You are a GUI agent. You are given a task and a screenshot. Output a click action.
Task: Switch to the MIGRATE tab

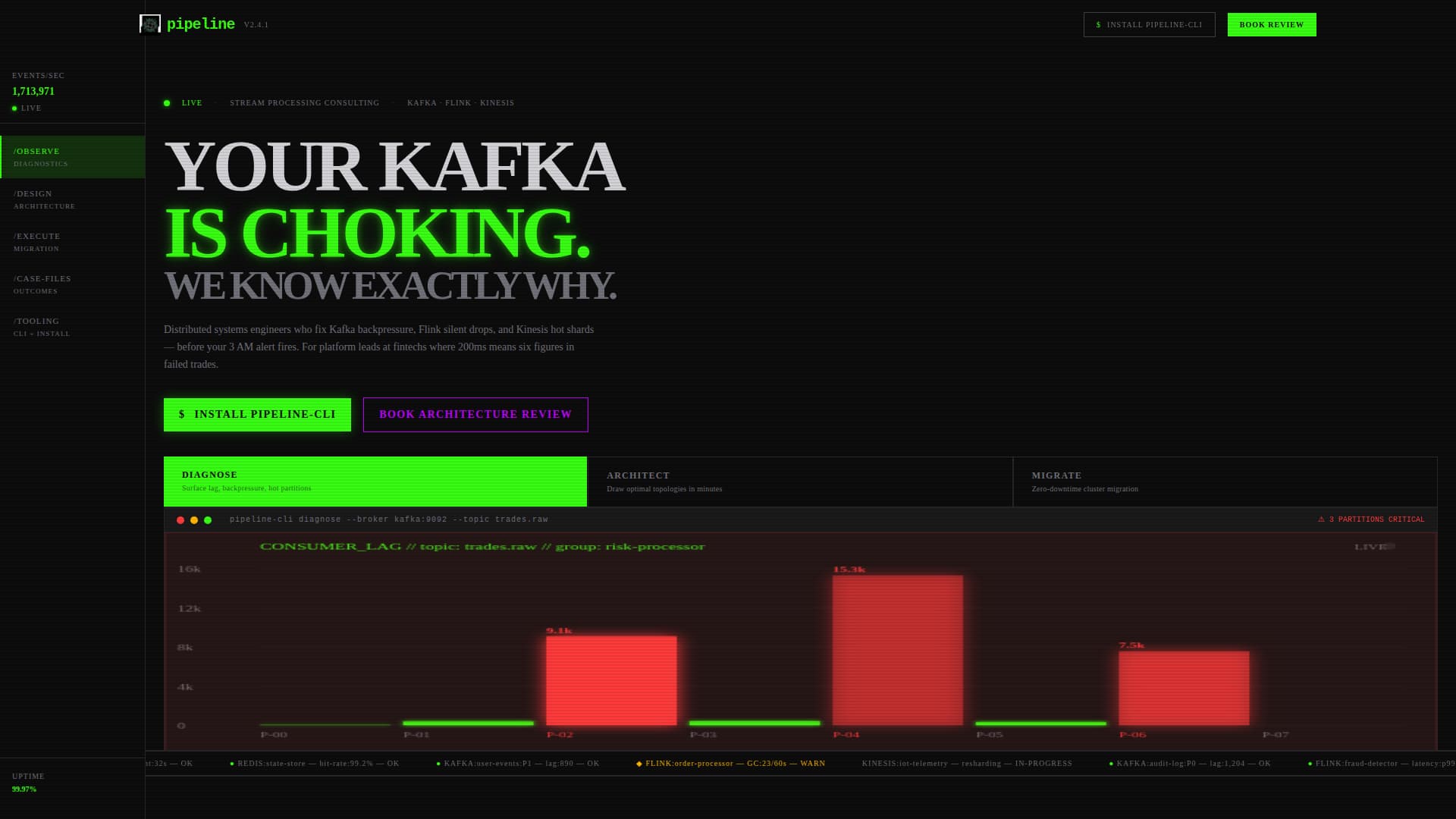(x=1225, y=482)
